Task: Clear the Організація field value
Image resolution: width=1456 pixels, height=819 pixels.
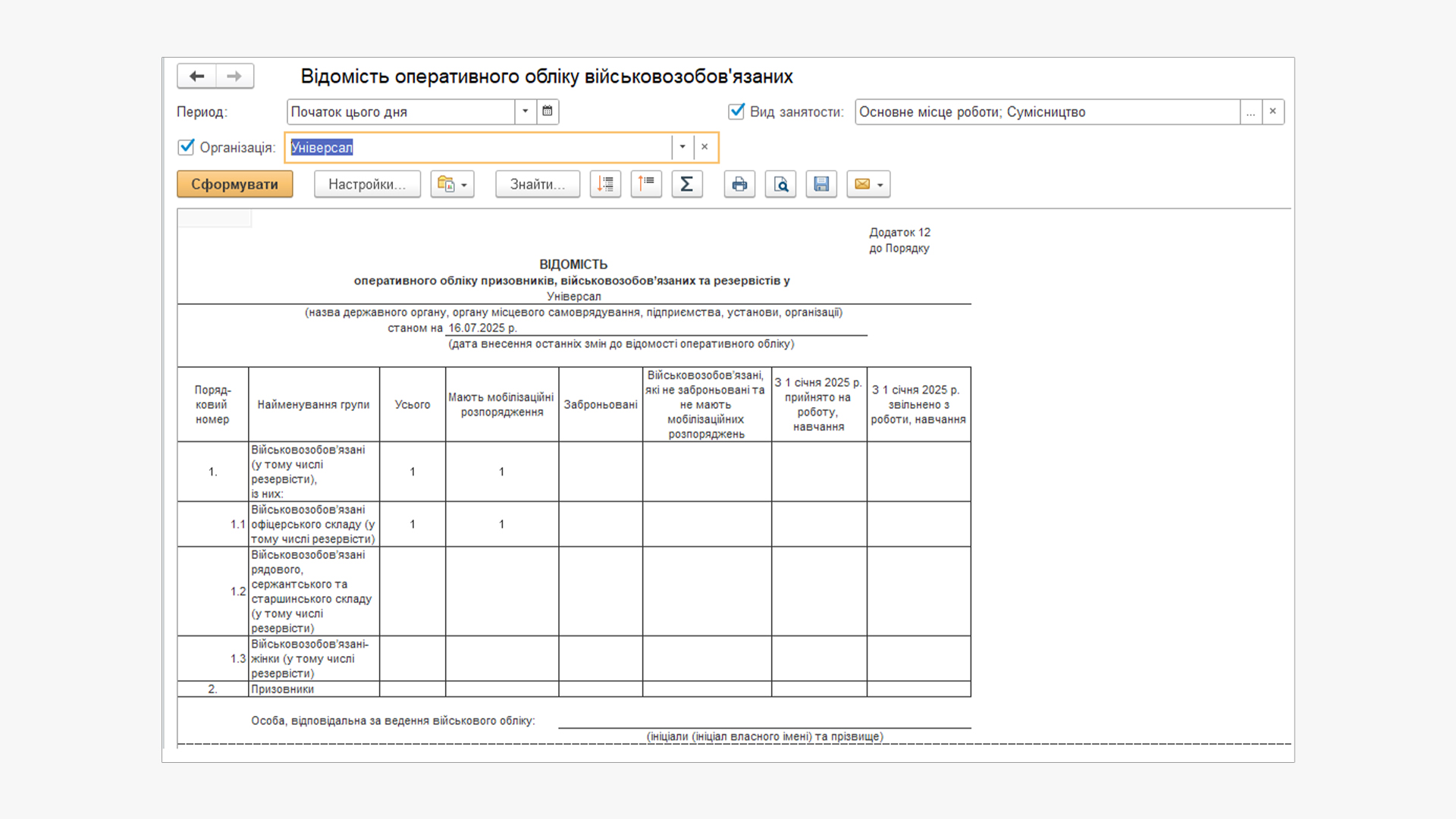Action: click(704, 147)
